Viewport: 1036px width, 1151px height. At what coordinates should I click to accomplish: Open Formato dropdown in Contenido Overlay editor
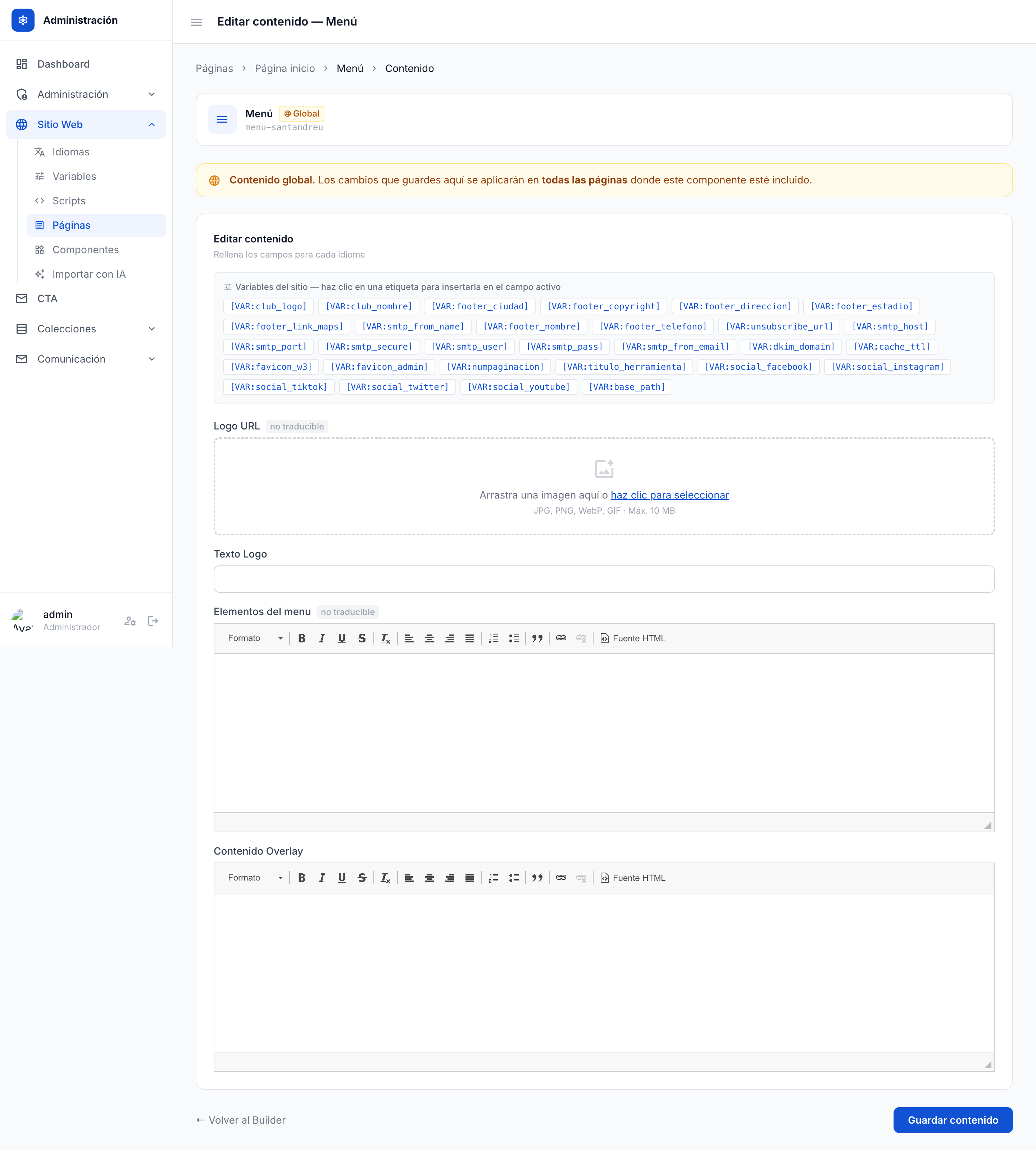click(254, 878)
